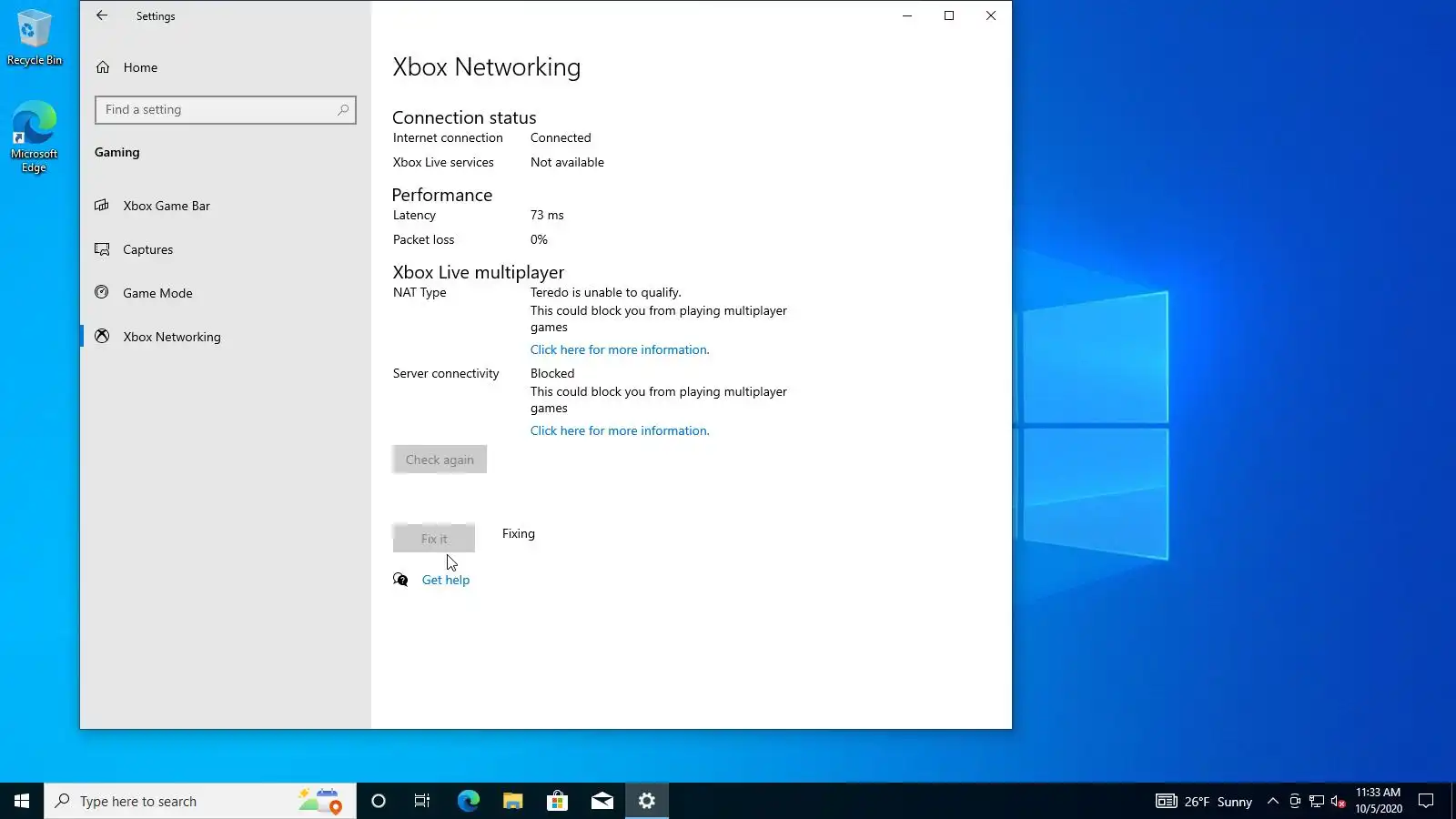Viewport: 1456px width, 819px height.
Task: Open Task View on the taskbar
Action: tap(422, 801)
